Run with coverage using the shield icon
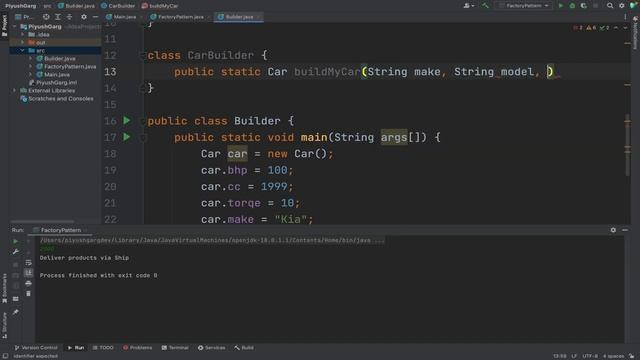 [584, 6]
